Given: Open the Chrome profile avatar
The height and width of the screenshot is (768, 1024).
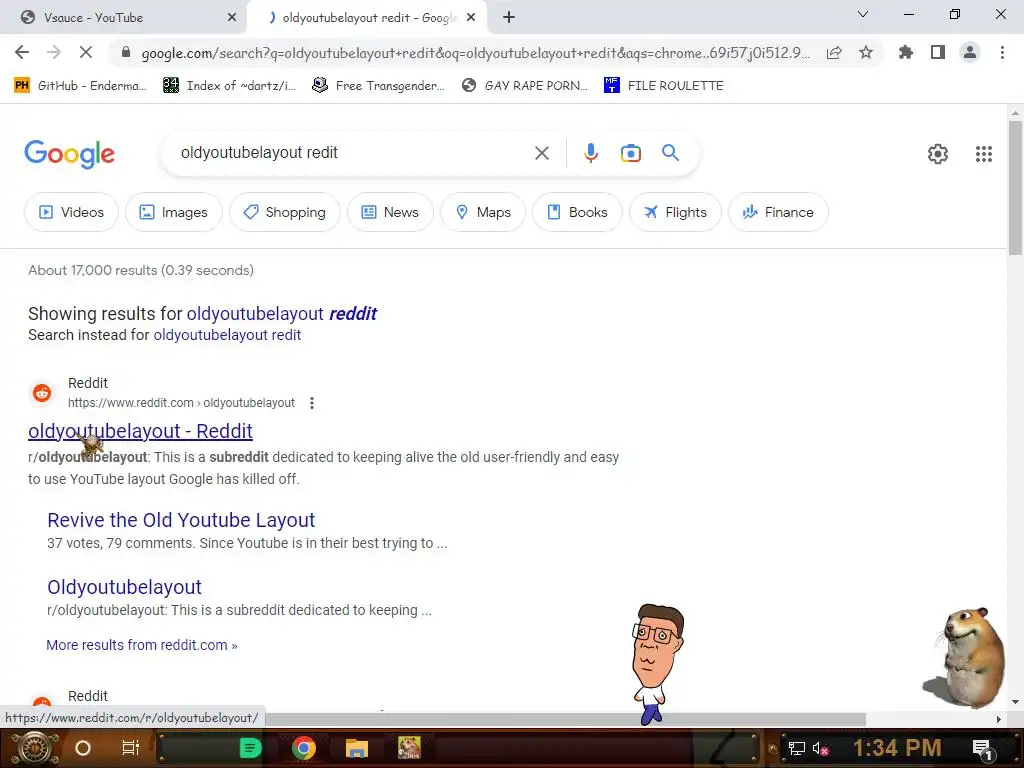Looking at the screenshot, I should (970, 52).
